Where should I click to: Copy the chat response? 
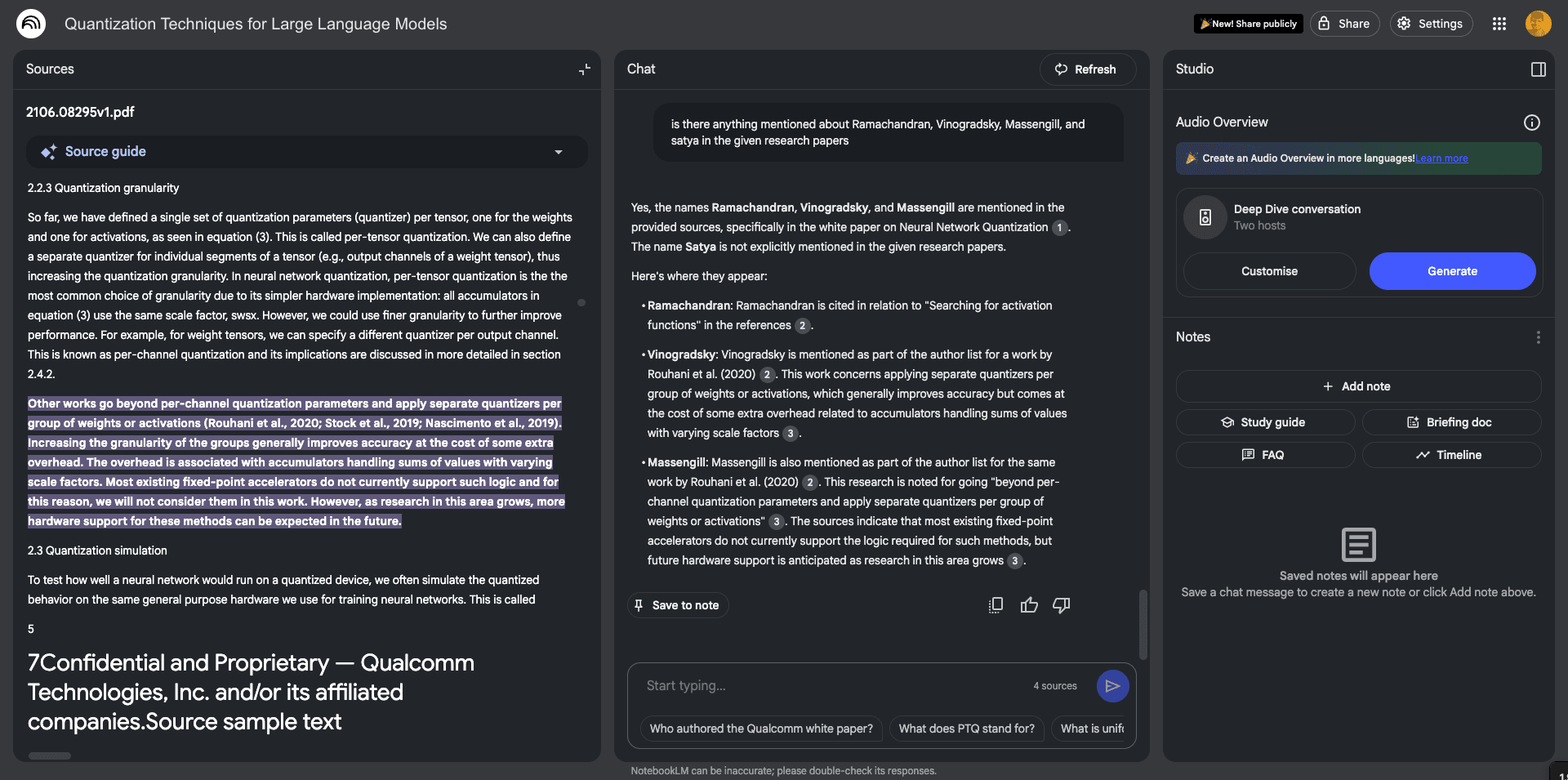coord(996,604)
